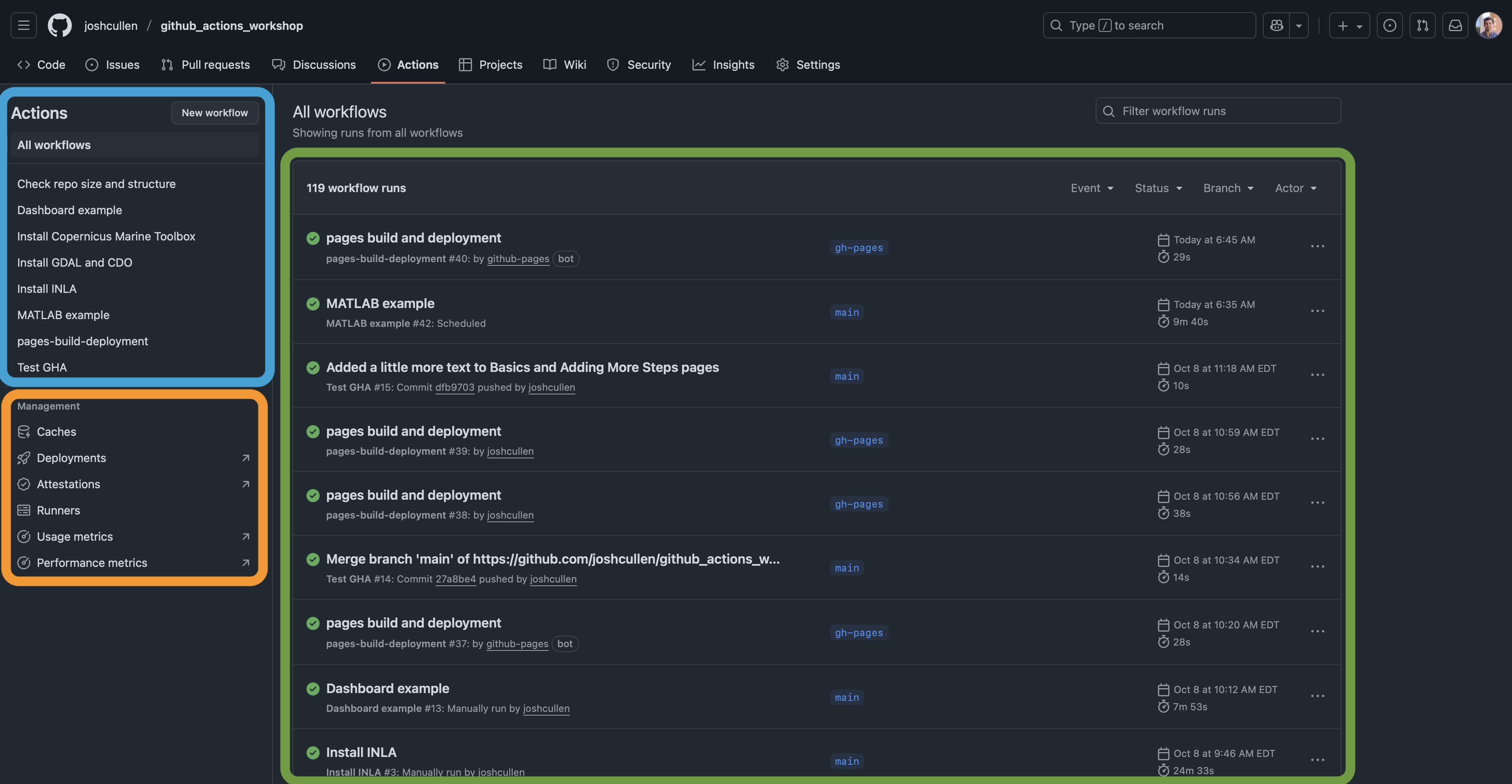Open the Event filter dropdown
This screenshot has width=1512, height=784.
pyautogui.click(x=1092, y=188)
